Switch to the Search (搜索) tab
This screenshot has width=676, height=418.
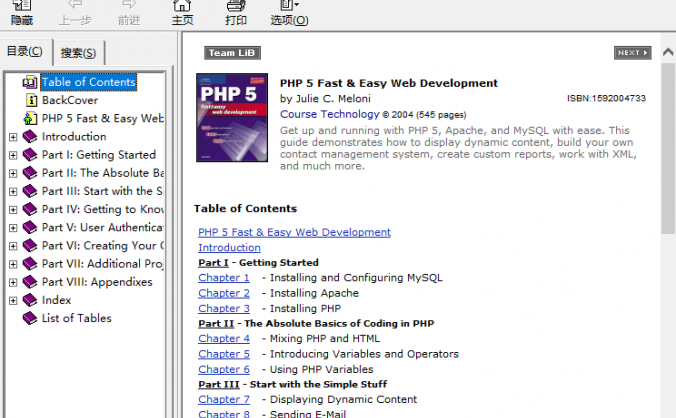(x=78, y=53)
